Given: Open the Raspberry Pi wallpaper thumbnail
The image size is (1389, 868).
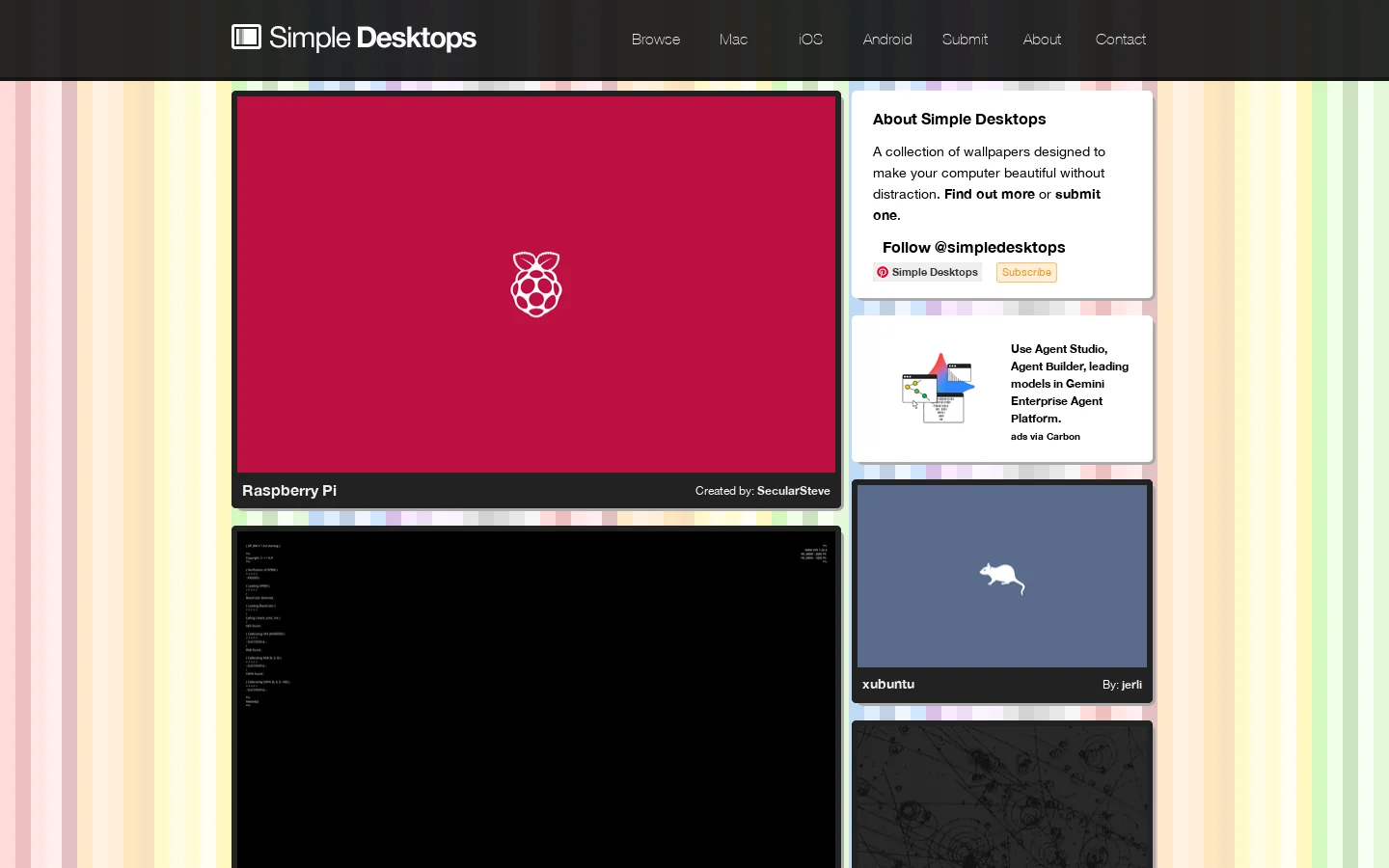Looking at the screenshot, I should [x=536, y=285].
